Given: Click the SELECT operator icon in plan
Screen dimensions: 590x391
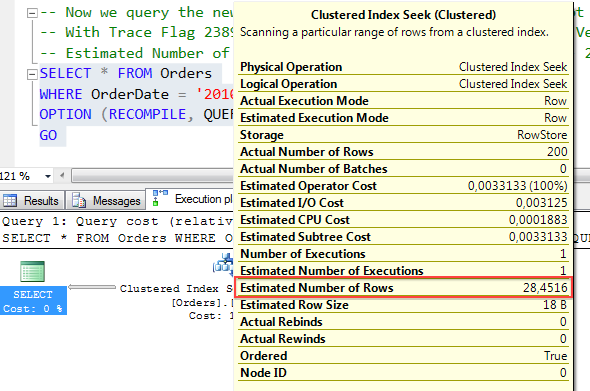Looking at the screenshot, I should [32, 271].
